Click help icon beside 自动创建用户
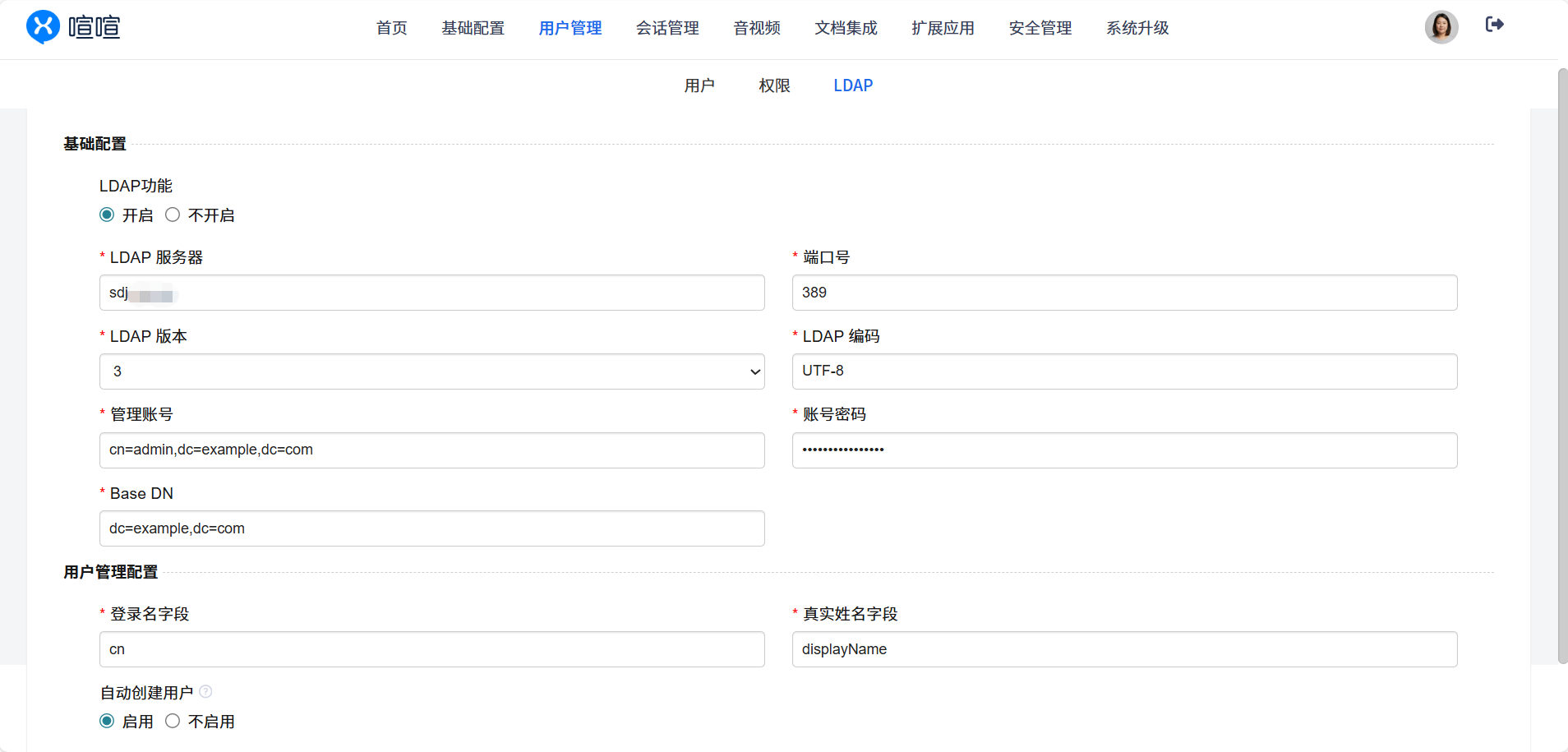This screenshot has width=1568, height=752. pos(206,692)
